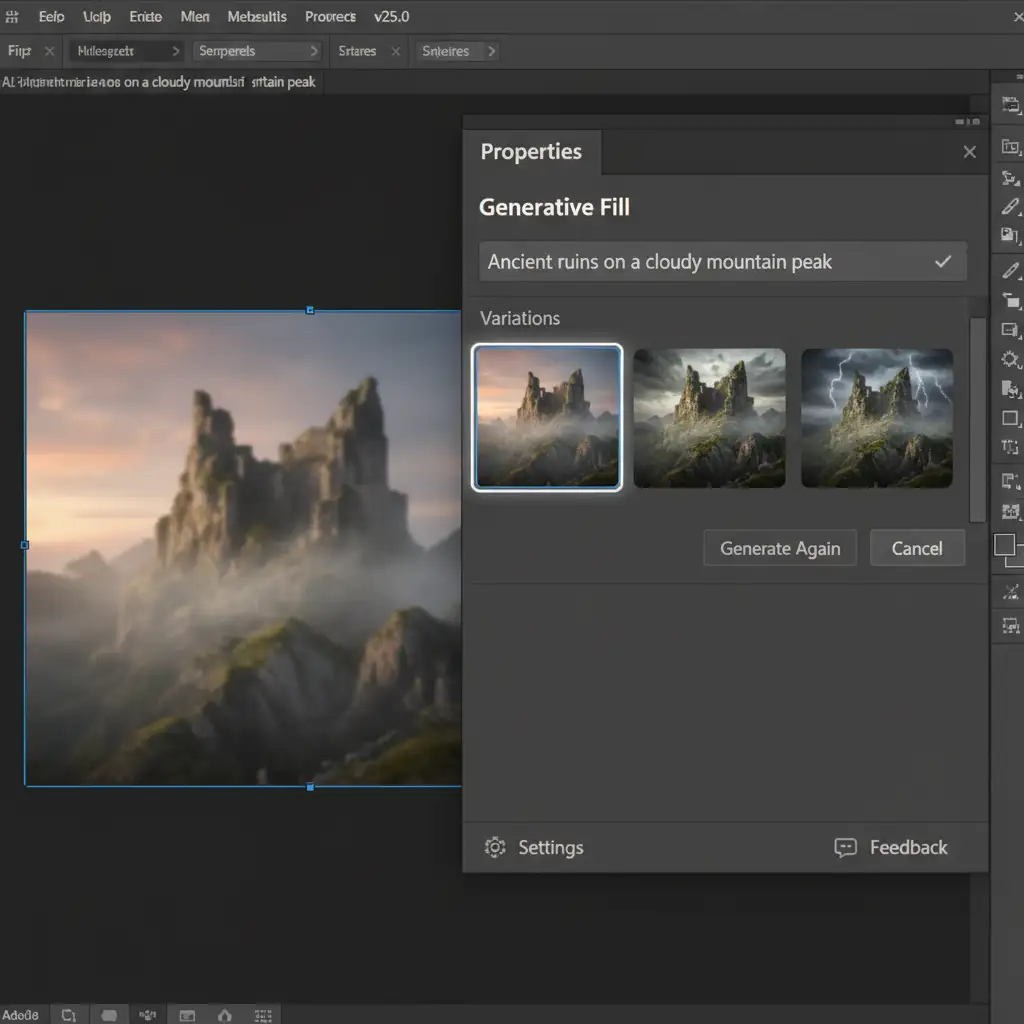This screenshot has height=1024, width=1024.
Task: Close the Fiip tab with its X
Action: (x=48, y=51)
